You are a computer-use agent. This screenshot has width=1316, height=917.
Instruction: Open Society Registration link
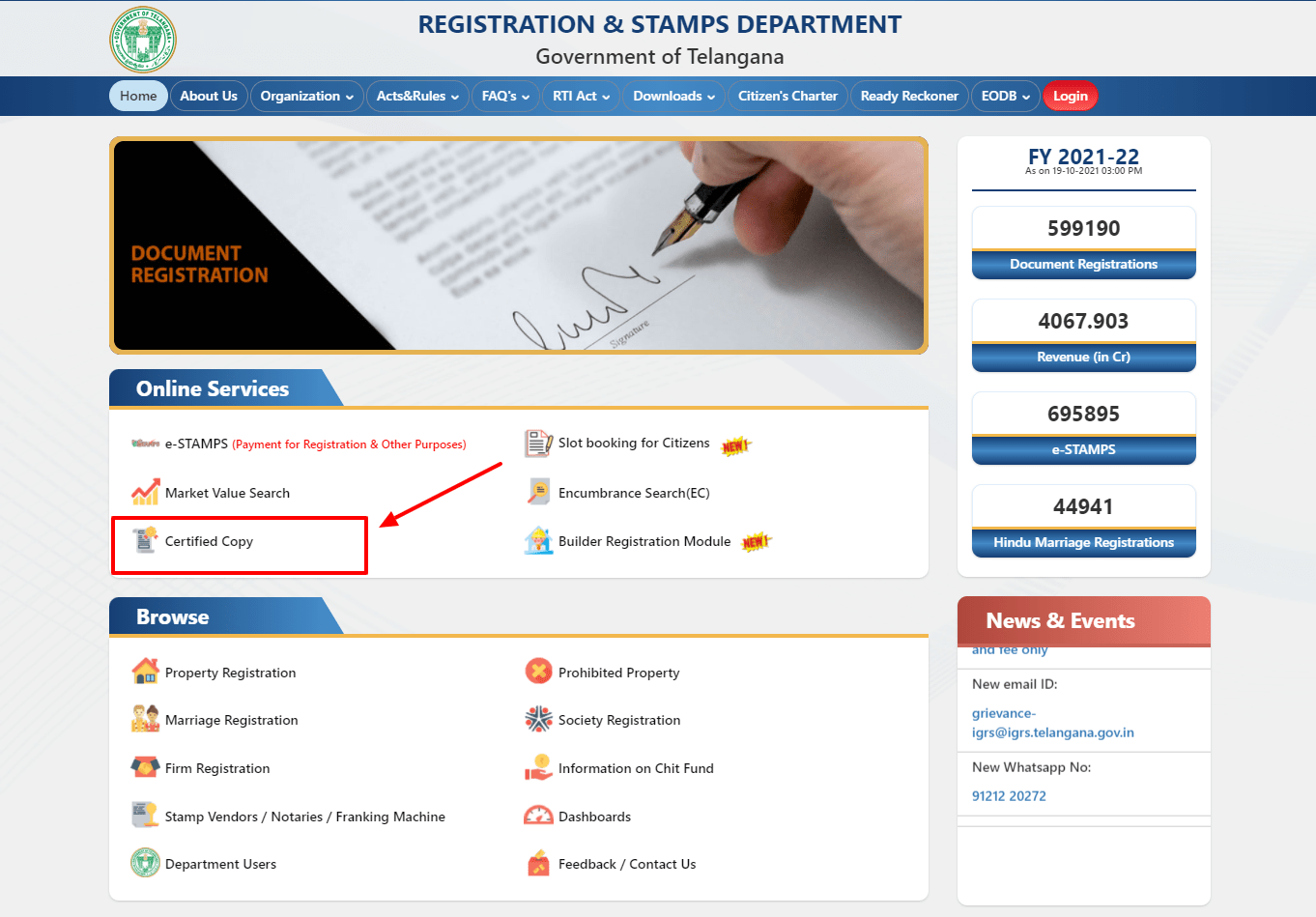619,720
